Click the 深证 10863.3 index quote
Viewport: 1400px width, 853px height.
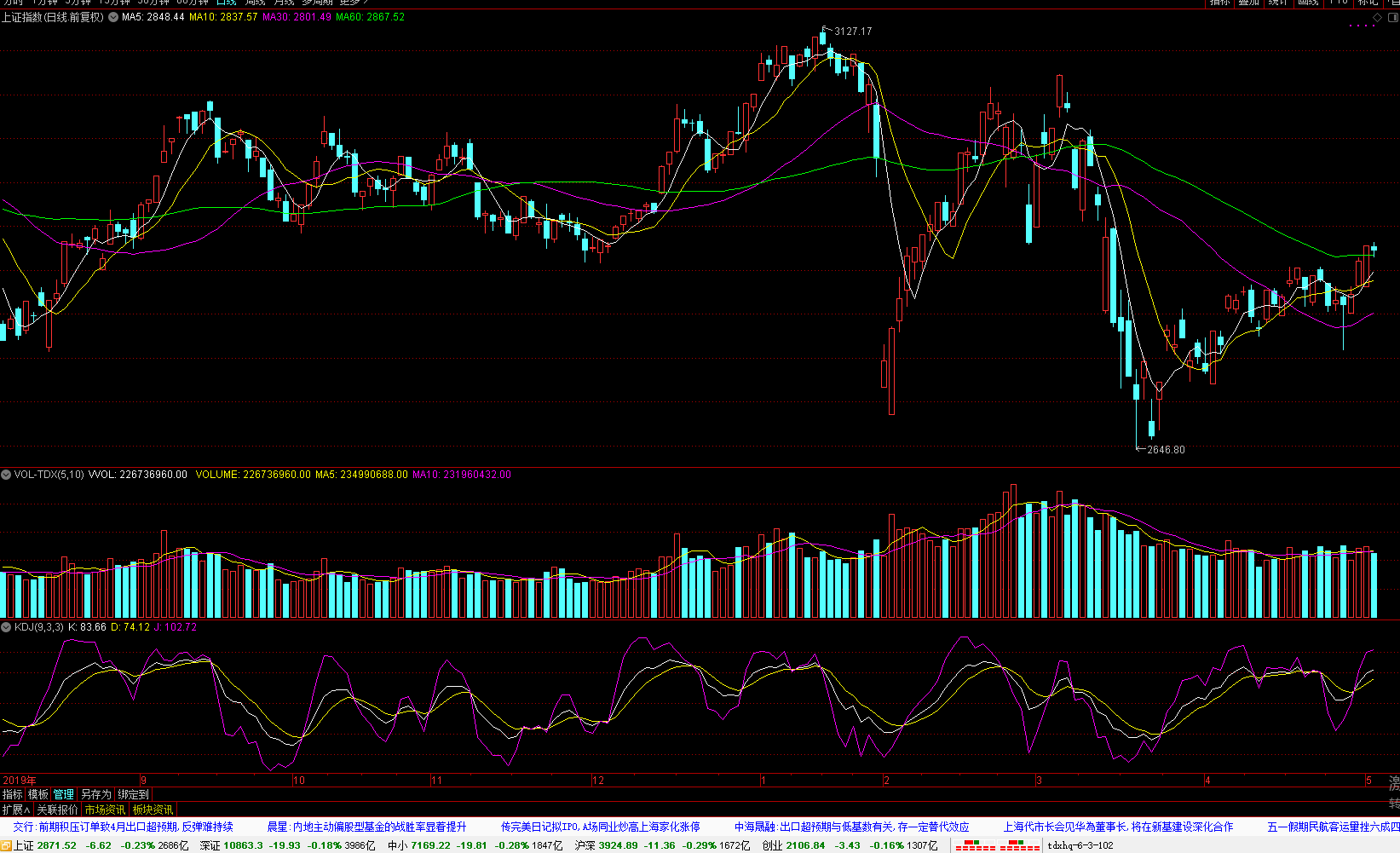(x=288, y=845)
